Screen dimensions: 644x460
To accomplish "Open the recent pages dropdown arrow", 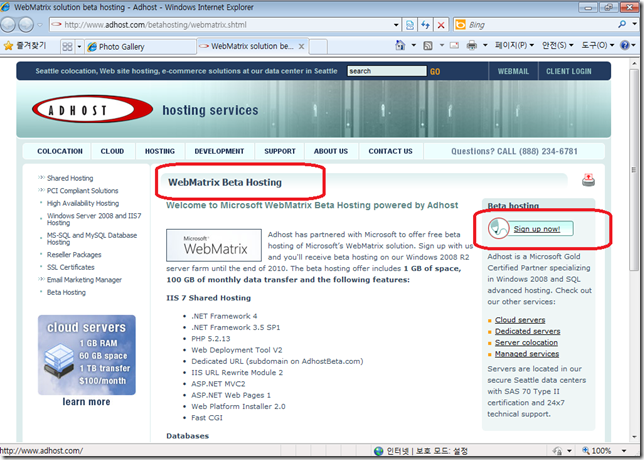I will [40, 25].
